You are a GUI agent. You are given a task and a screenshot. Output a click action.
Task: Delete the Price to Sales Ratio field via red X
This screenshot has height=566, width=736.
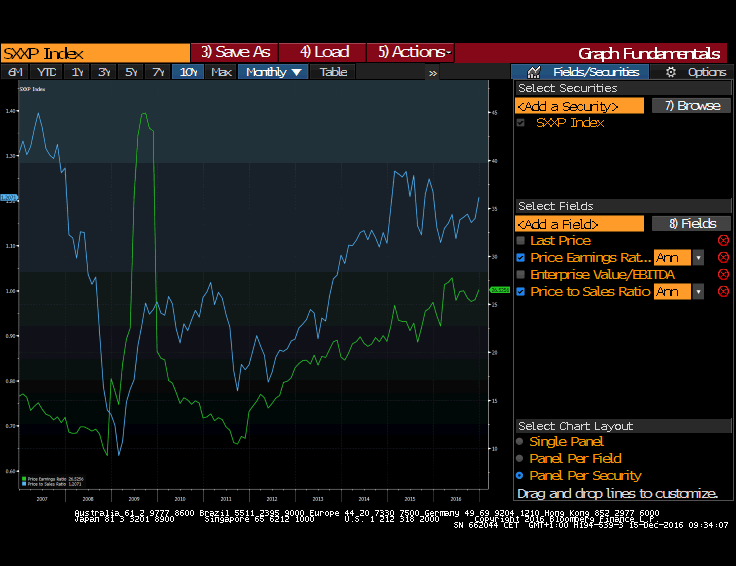tap(723, 291)
